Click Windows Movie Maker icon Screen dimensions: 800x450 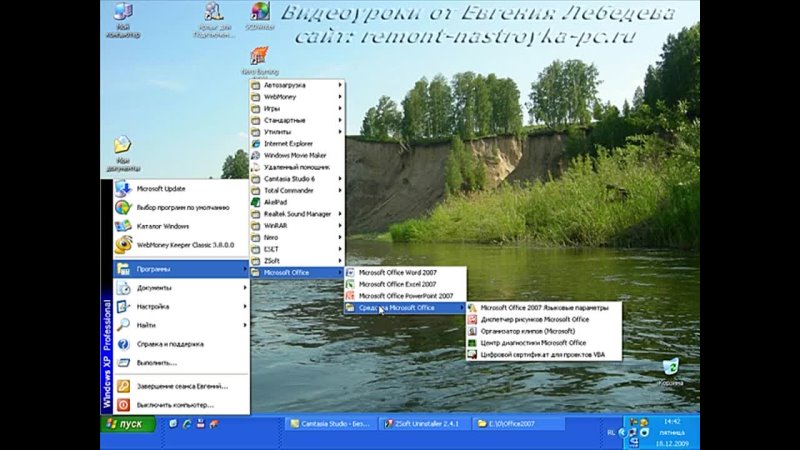pyautogui.click(x=256, y=156)
